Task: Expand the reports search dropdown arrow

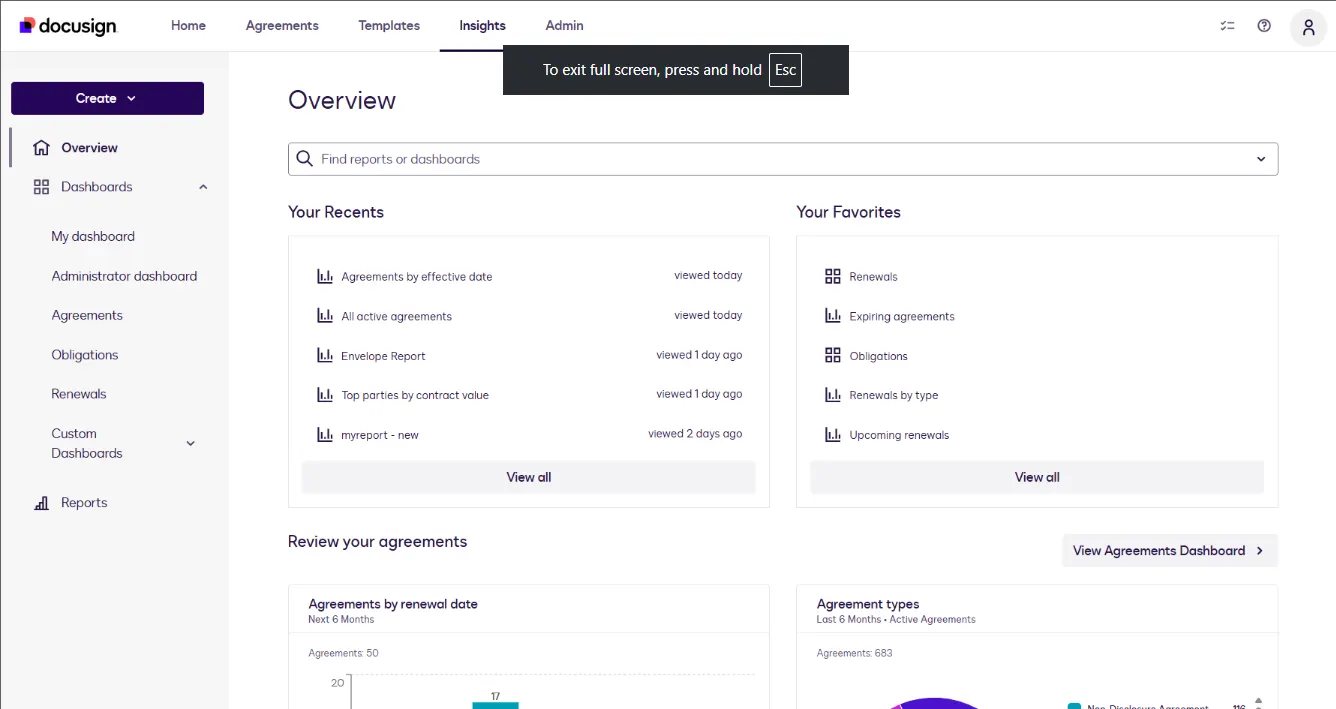Action: click(1260, 159)
